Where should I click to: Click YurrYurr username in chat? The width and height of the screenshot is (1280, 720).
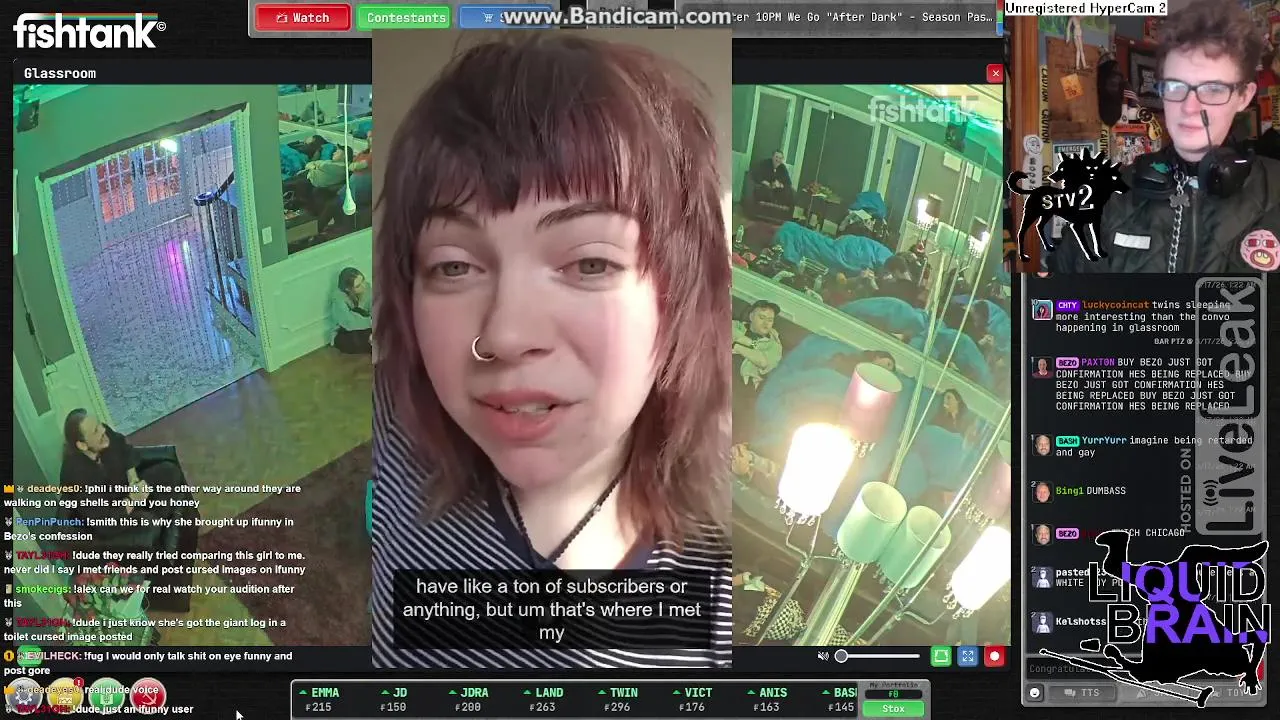coord(1104,441)
